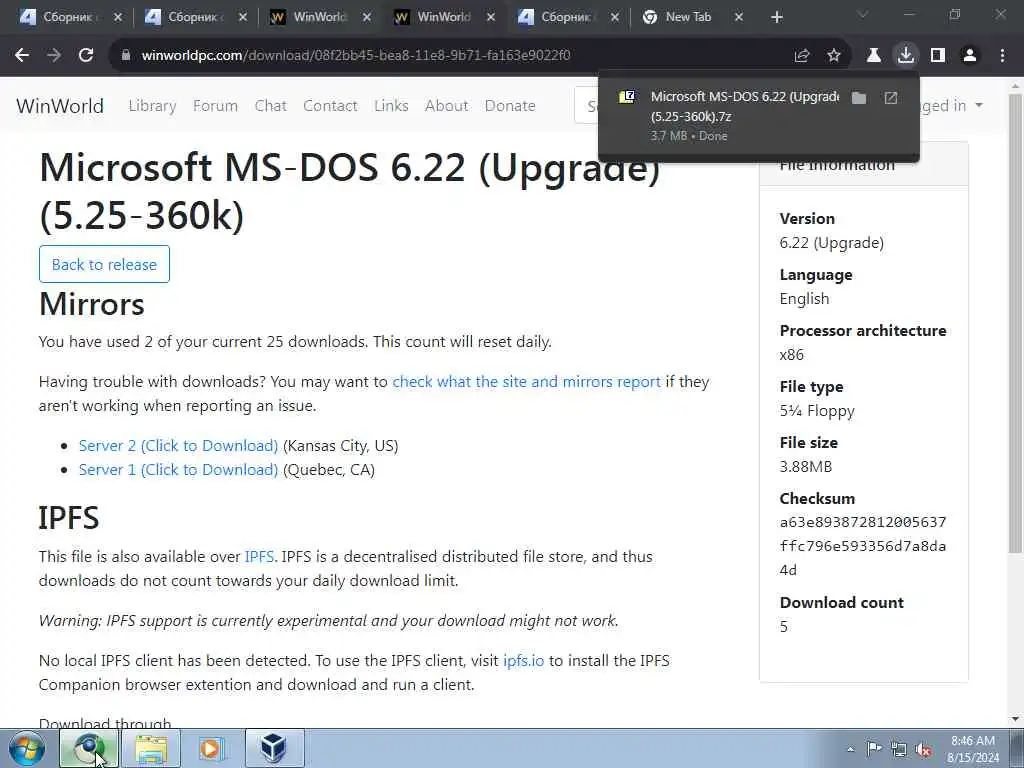
Task: Share this page via address bar icon
Action: 802,56
